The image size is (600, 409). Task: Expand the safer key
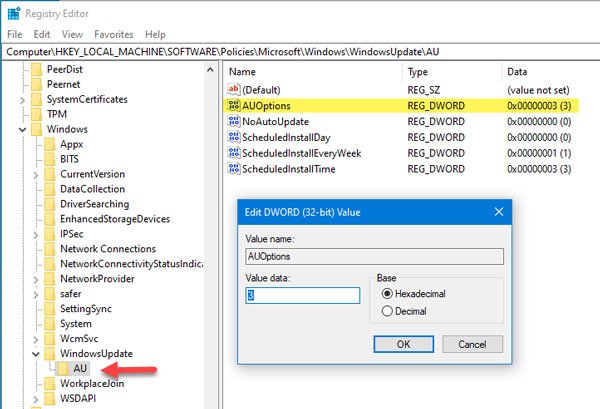[x=36, y=295]
